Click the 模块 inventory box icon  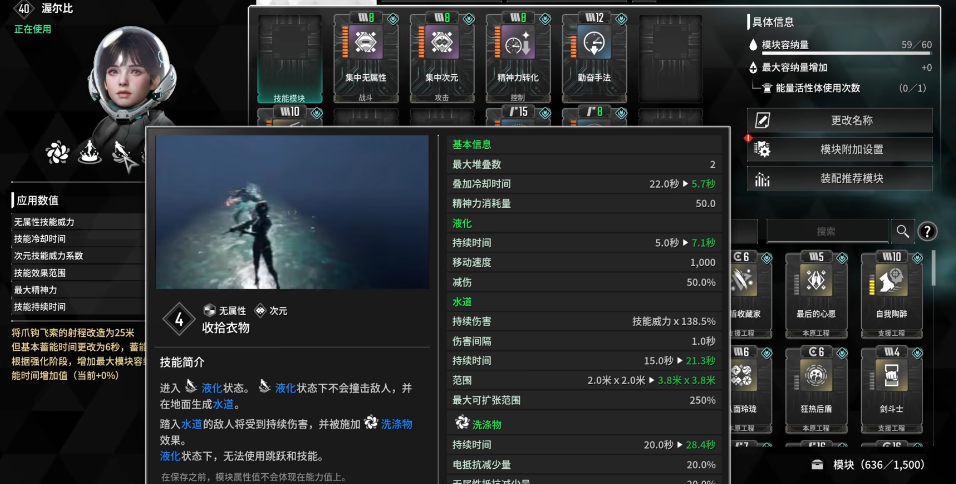818,464
